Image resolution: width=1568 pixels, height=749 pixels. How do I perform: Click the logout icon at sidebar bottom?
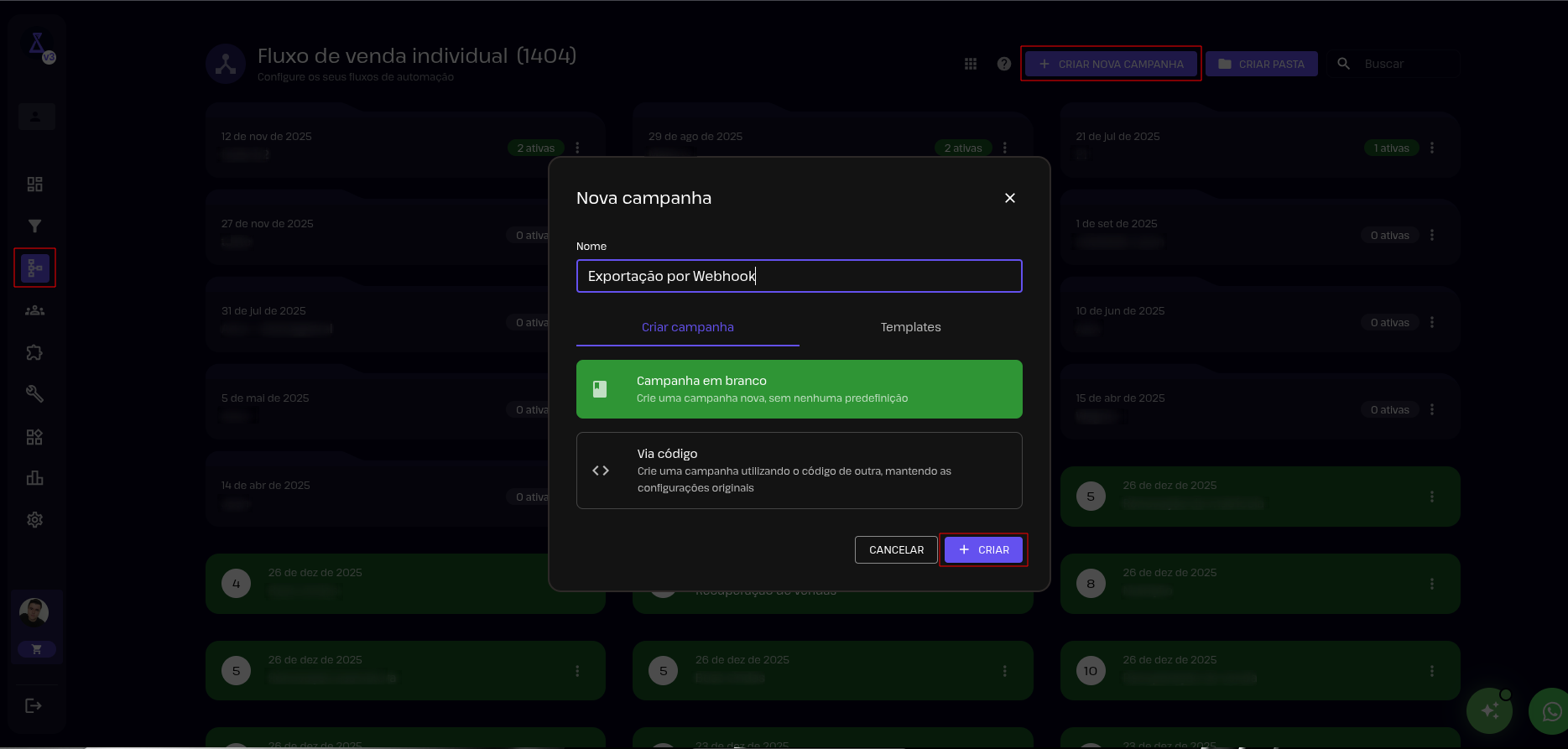[x=34, y=705]
